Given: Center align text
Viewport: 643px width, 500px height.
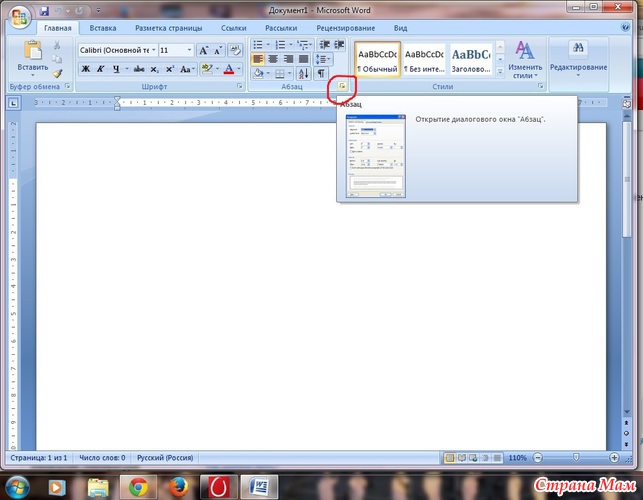Looking at the screenshot, I should pyautogui.click(x=273, y=59).
